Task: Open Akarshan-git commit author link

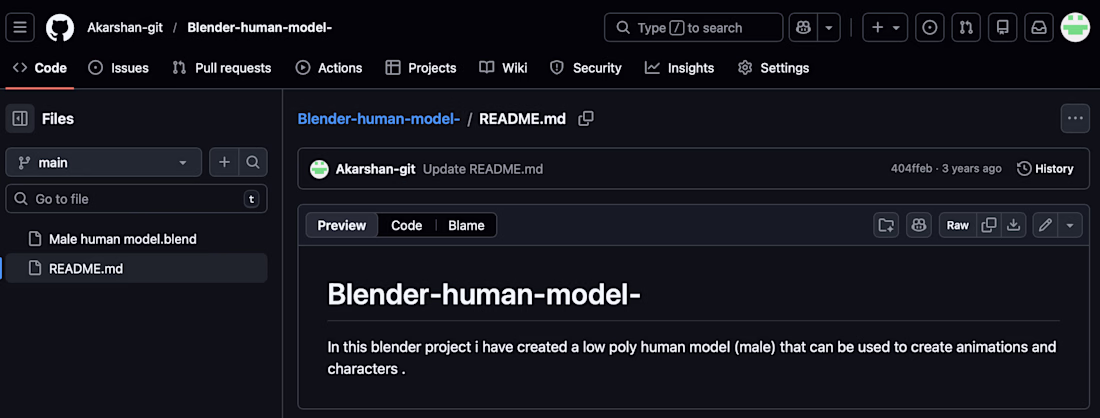Action: click(375, 168)
